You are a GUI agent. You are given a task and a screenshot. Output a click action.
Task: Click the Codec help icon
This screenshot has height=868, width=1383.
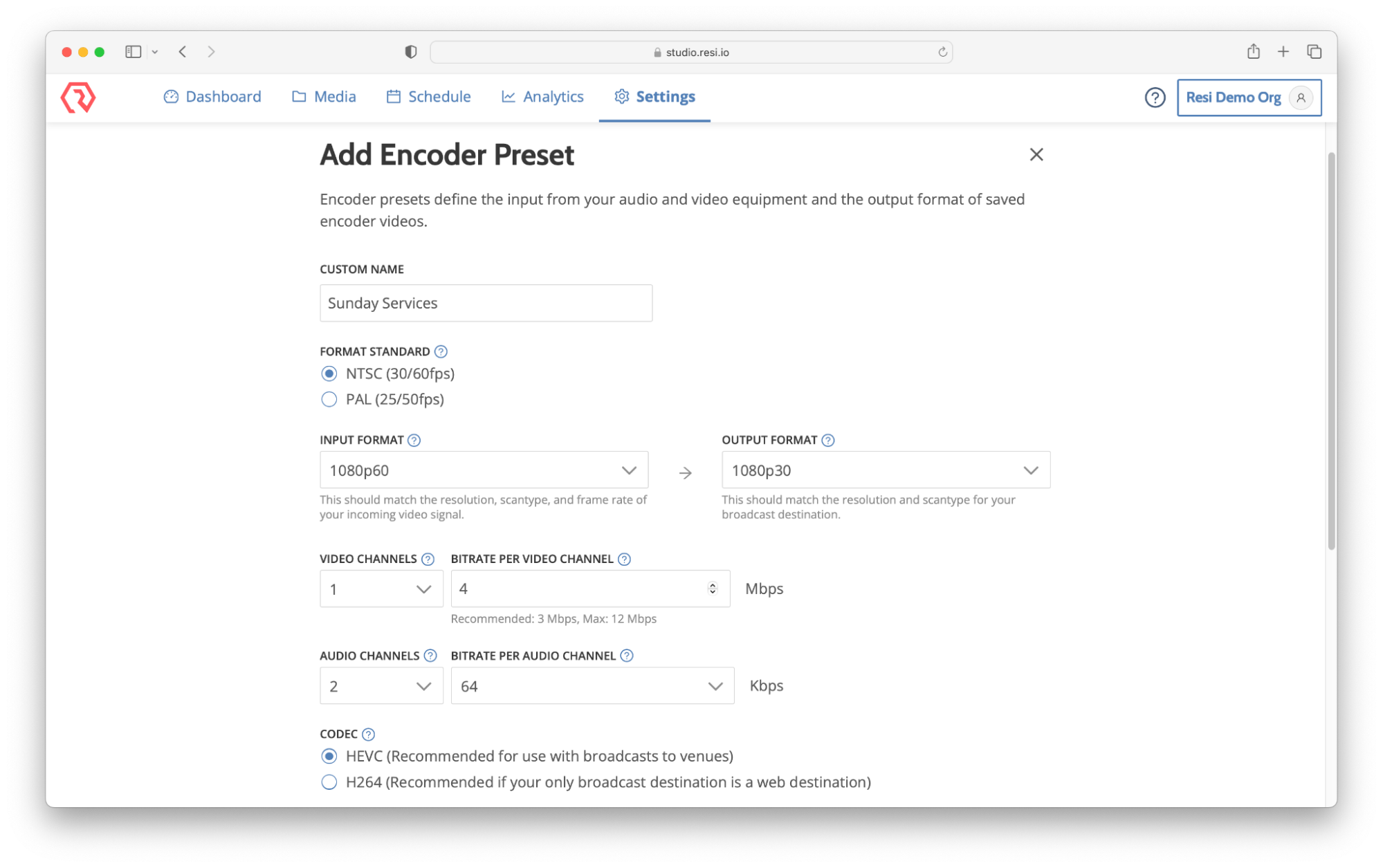368,734
